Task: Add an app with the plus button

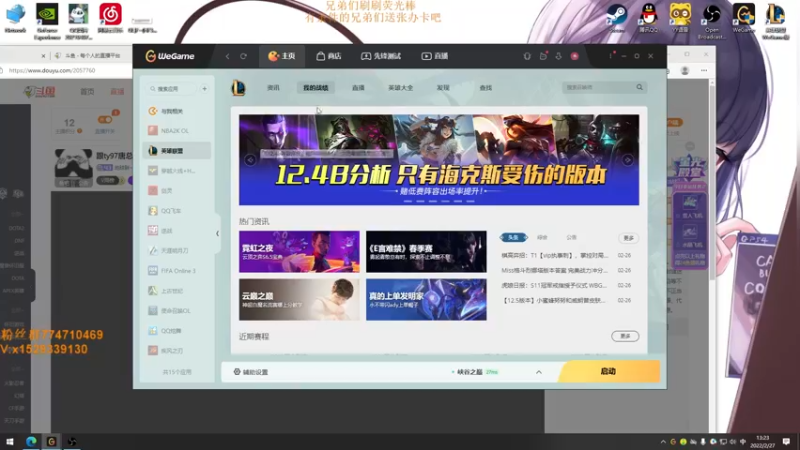Action: click(x=204, y=89)
